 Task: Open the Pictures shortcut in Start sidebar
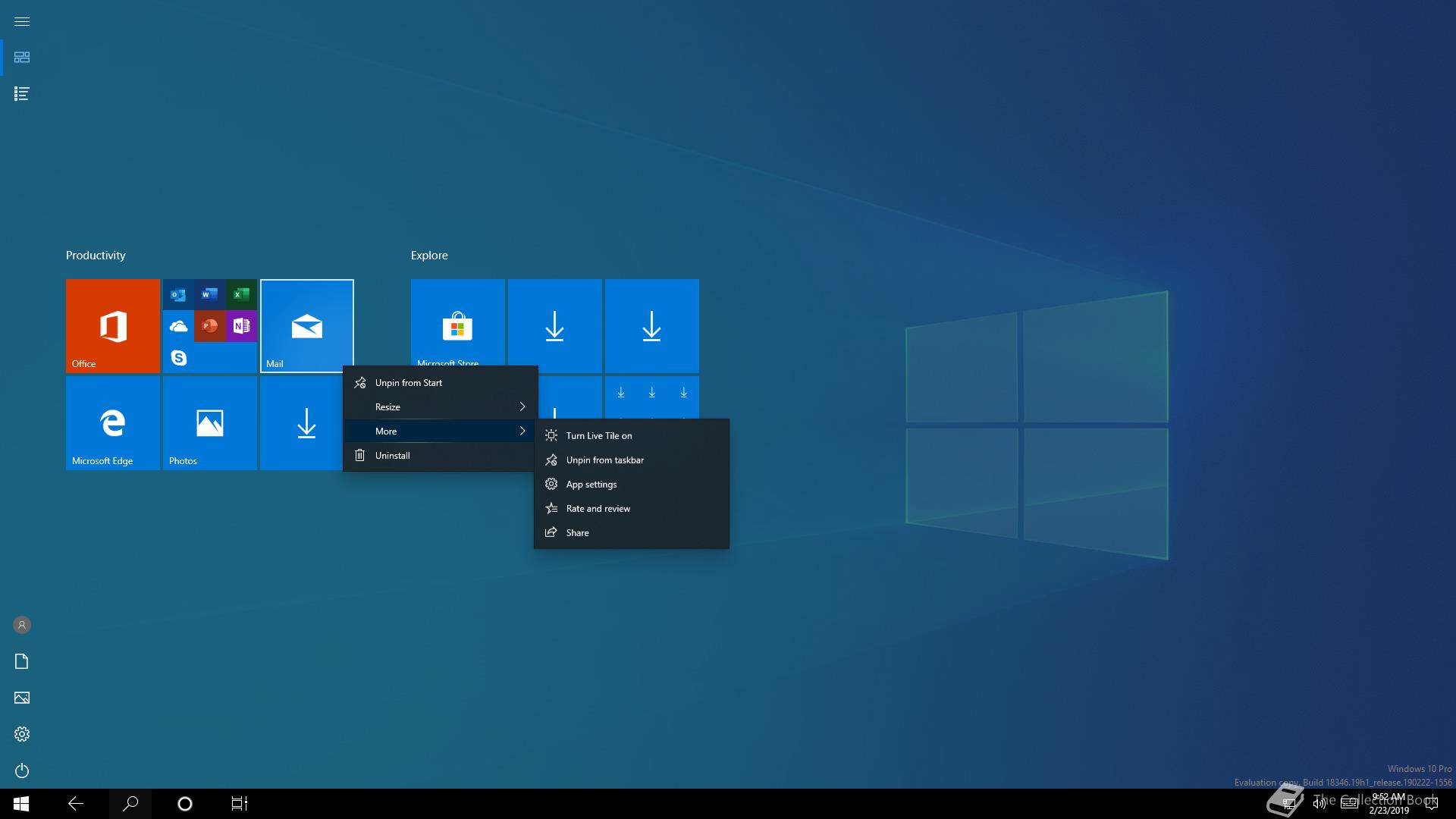tap(22, 698)
